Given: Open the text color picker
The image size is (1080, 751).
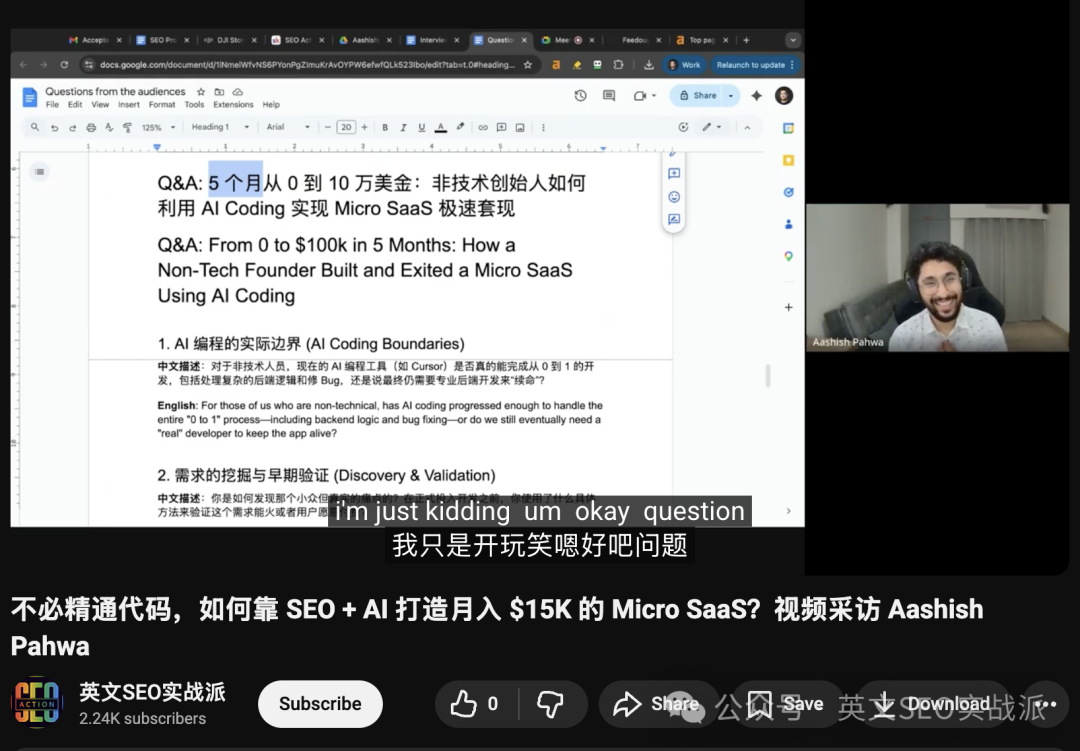Looking at the screenshot, I should click(441, 127).
